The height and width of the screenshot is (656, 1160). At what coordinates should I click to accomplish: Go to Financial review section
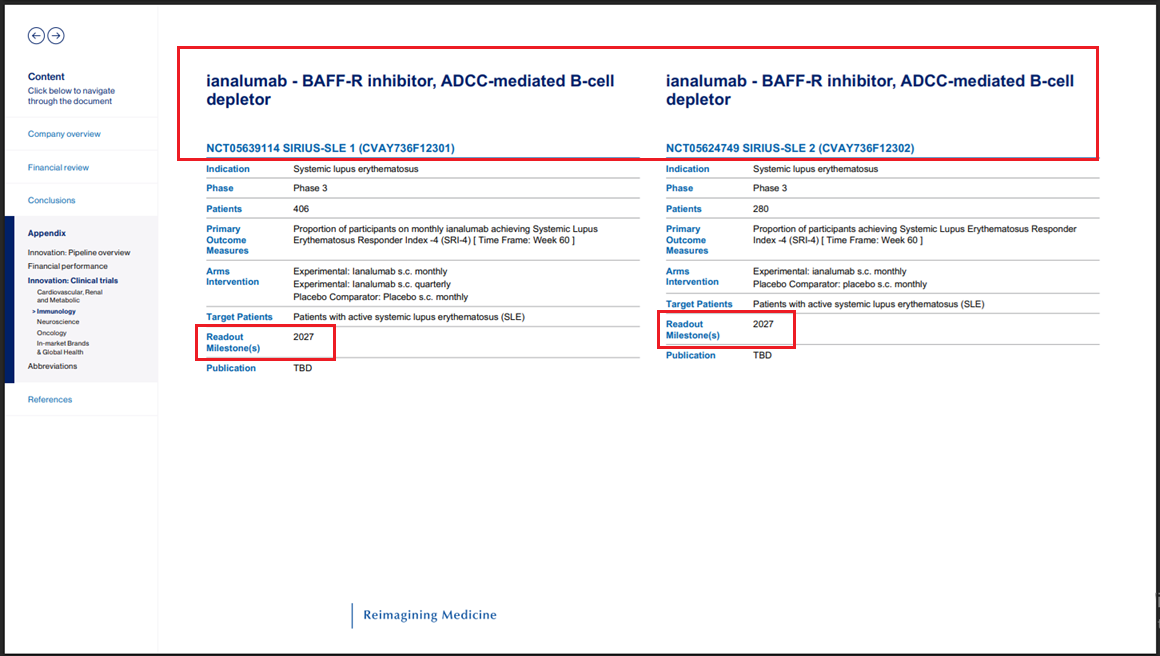click(x=59, y=167)
